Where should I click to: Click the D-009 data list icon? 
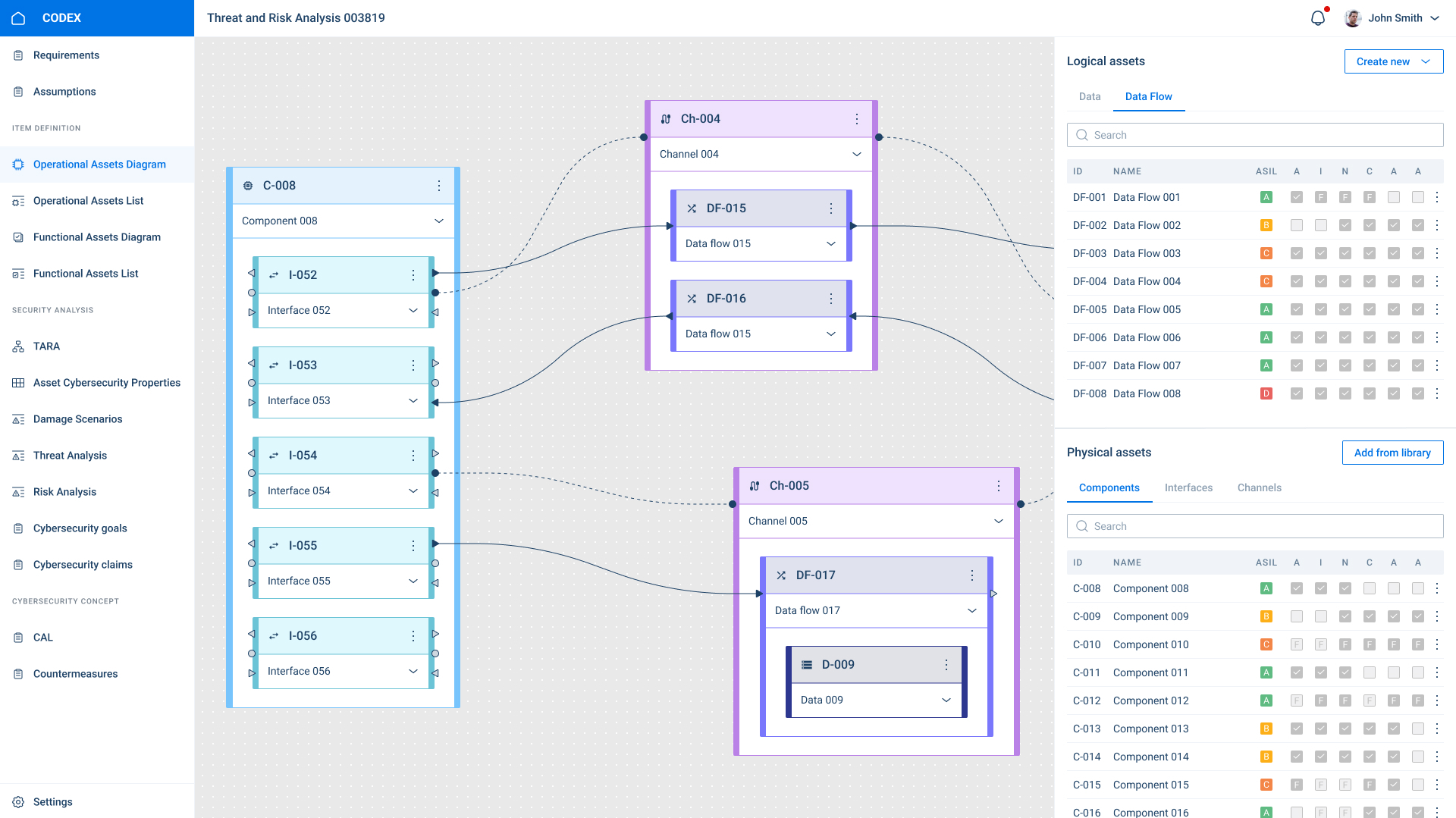point(807,665)
